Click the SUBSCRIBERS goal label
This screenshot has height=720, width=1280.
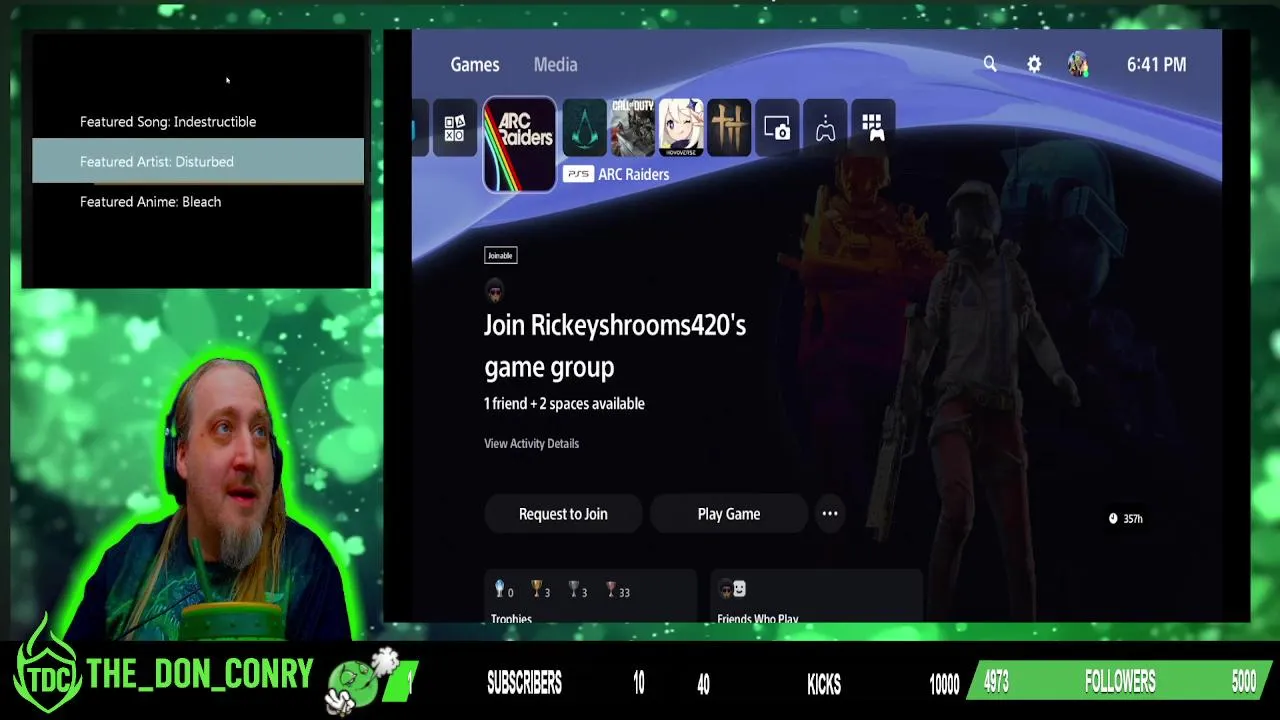[x=524, y=683]
